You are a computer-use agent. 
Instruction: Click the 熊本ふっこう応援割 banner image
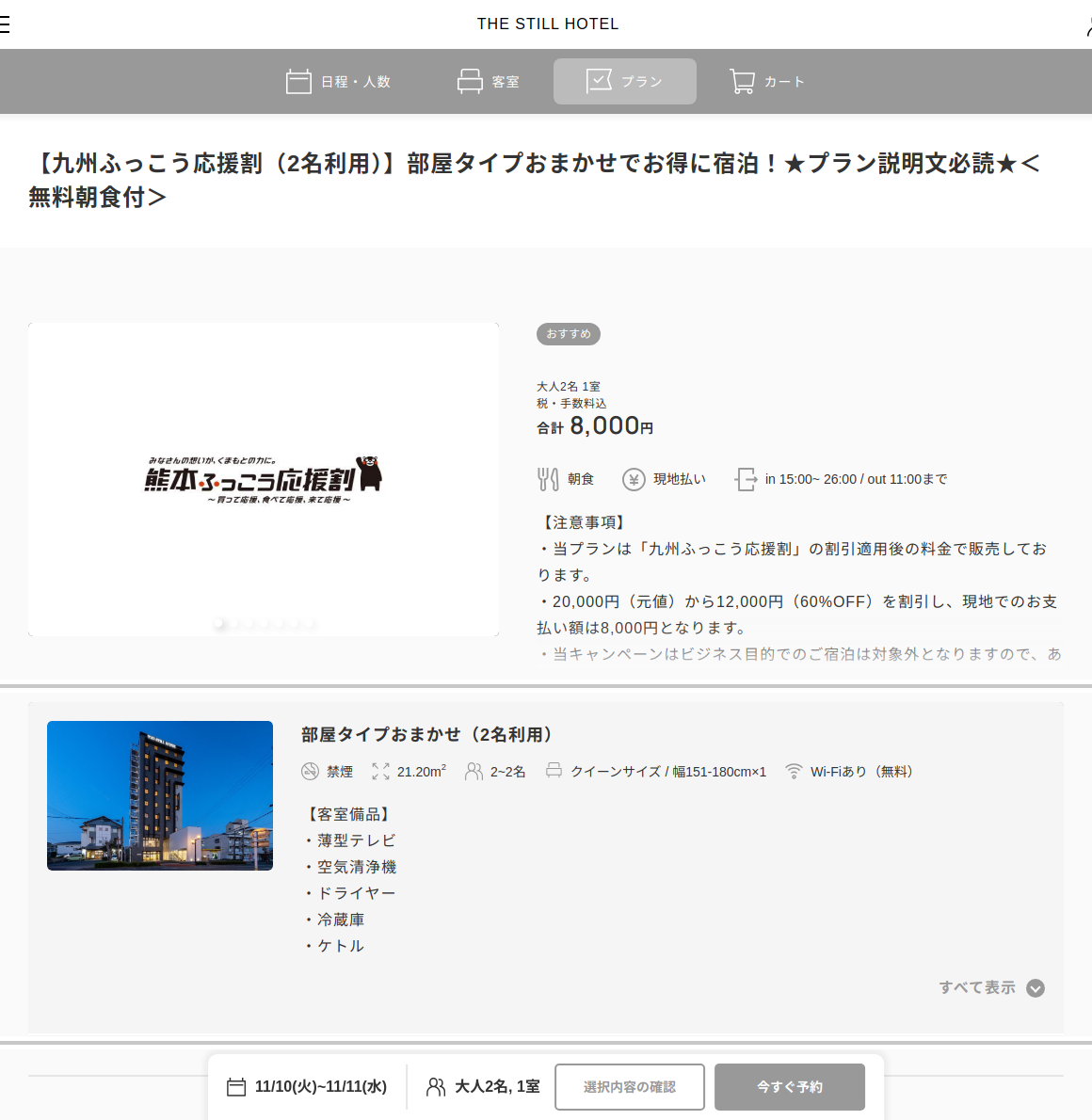(264, 479)
